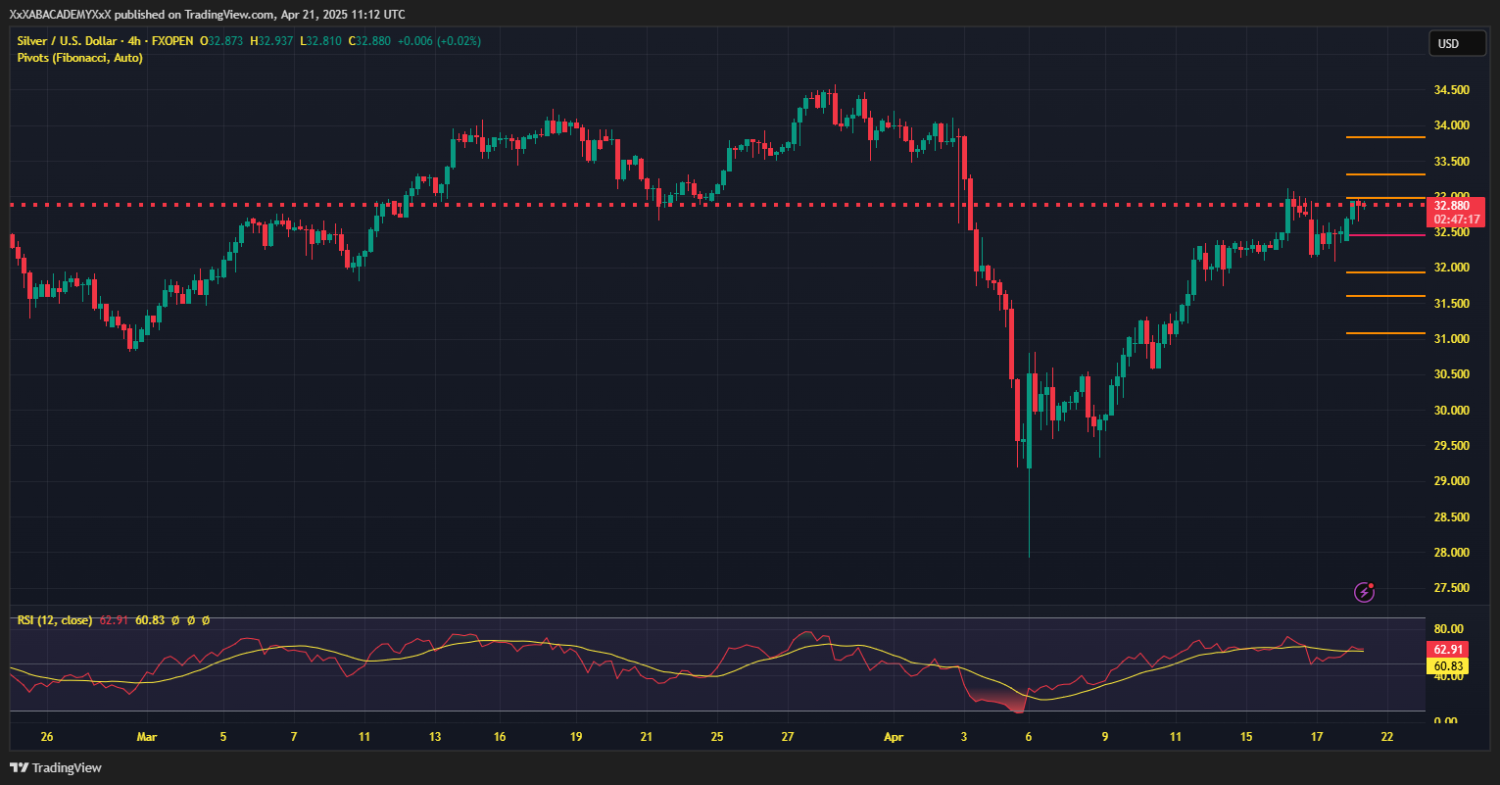Viewport: 1500px width, 785px height.
Task: Select the 4h interval label
Action: [x=134, y=41]
